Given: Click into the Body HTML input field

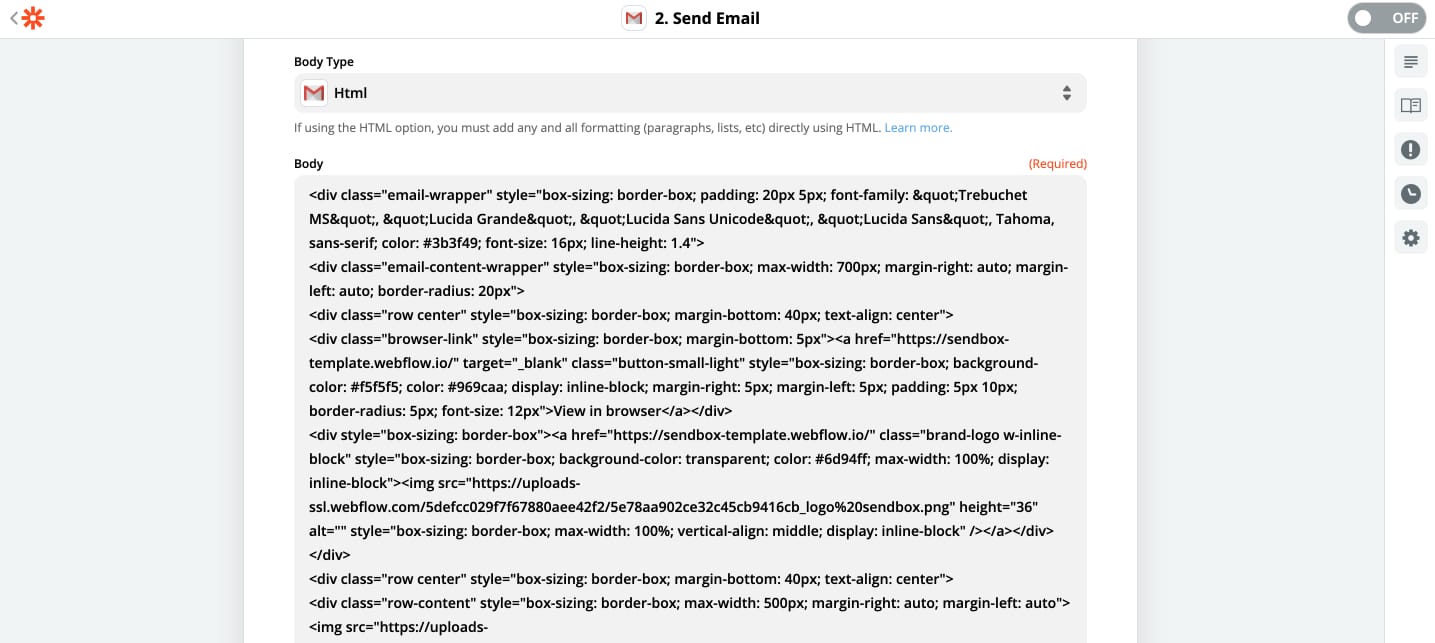Looking at the screenshot, I should 690,409.
